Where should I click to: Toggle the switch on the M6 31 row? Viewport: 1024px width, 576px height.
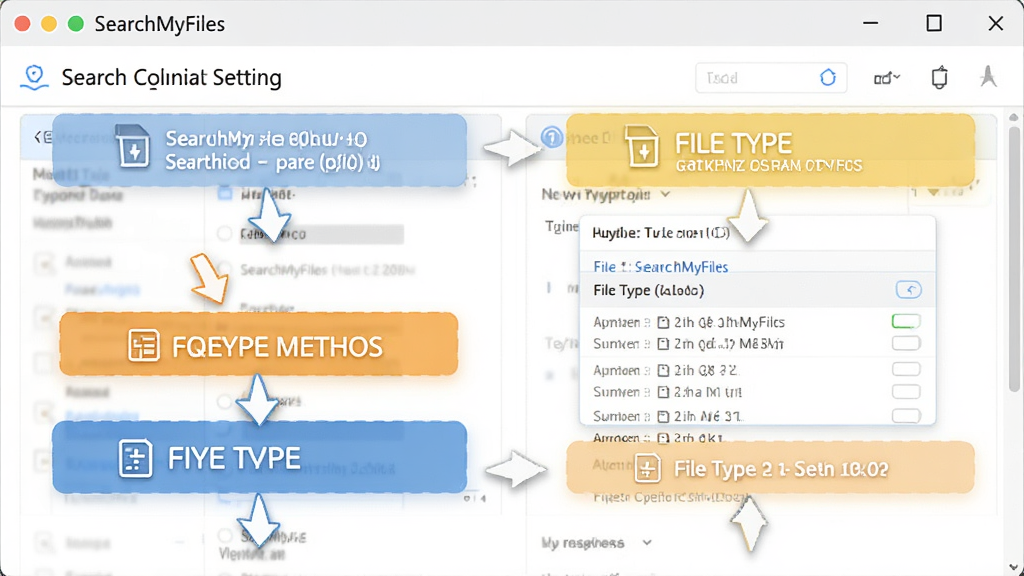(x=906, y=415)
